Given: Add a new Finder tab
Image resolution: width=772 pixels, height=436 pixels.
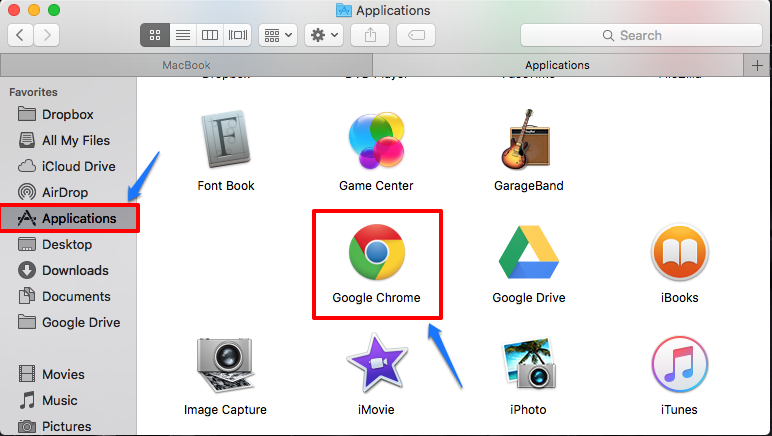Looking at the screenshot, I should pyautogui.click(x=757, y=65).
